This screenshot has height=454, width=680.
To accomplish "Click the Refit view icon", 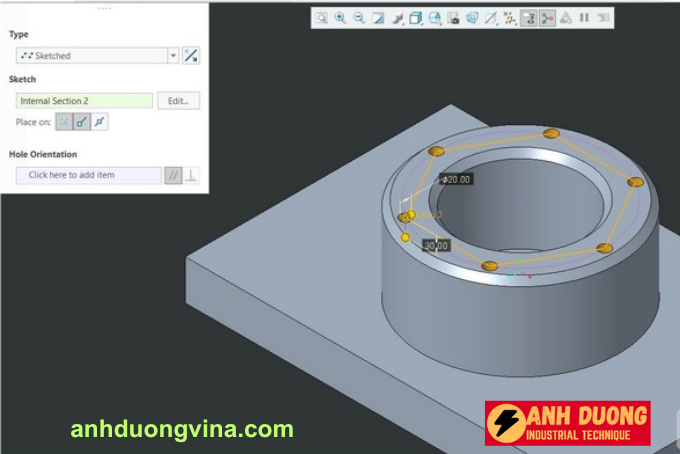I will click(322, 18).
